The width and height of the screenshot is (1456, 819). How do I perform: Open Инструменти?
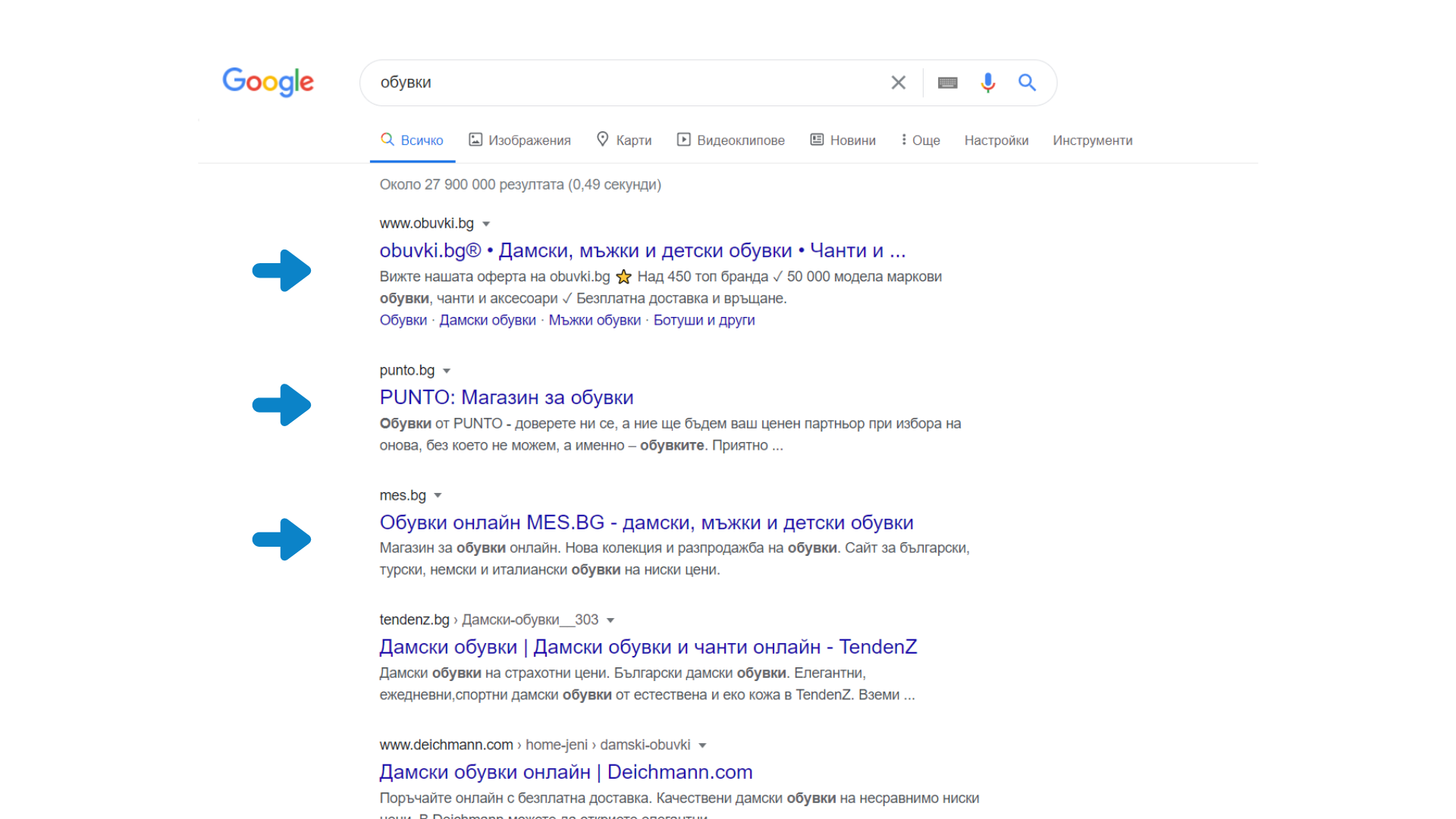pyautogui.click(x=1093, y=140)
